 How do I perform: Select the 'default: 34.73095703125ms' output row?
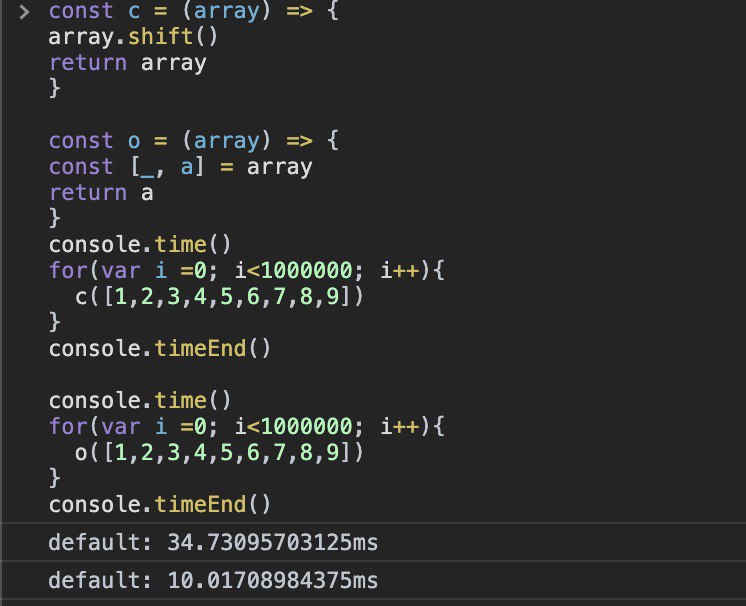point(373,542)
